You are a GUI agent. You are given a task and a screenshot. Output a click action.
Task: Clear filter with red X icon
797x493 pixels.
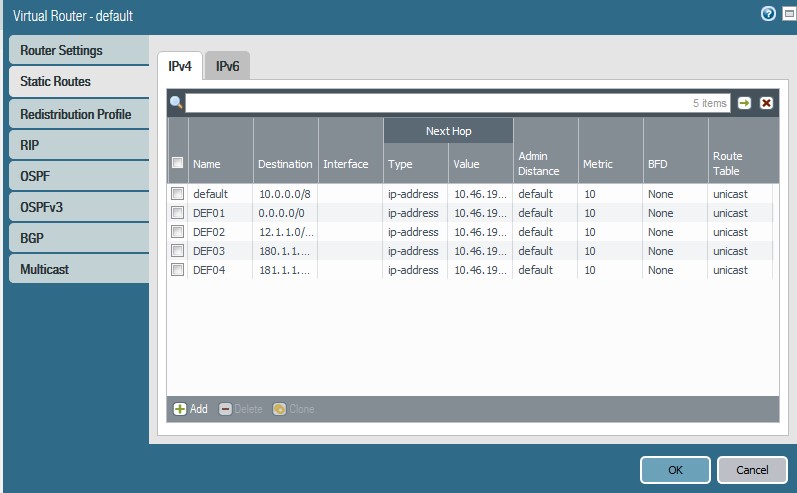click(766, 103)
